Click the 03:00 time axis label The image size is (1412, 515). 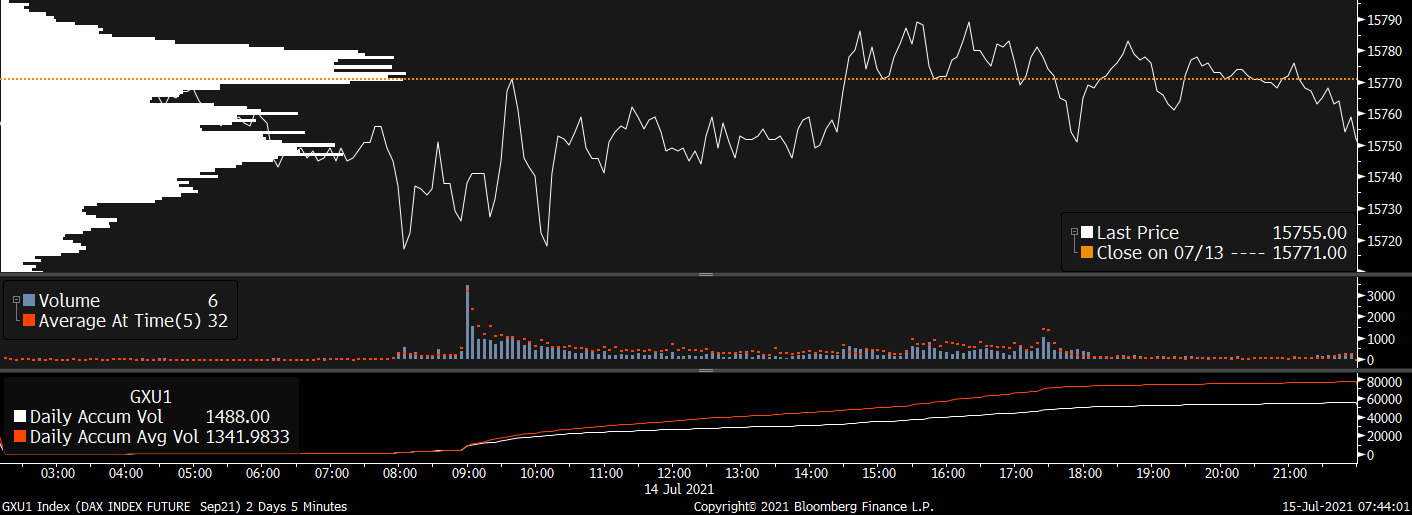pyautogui.click(x=58, y=473)
